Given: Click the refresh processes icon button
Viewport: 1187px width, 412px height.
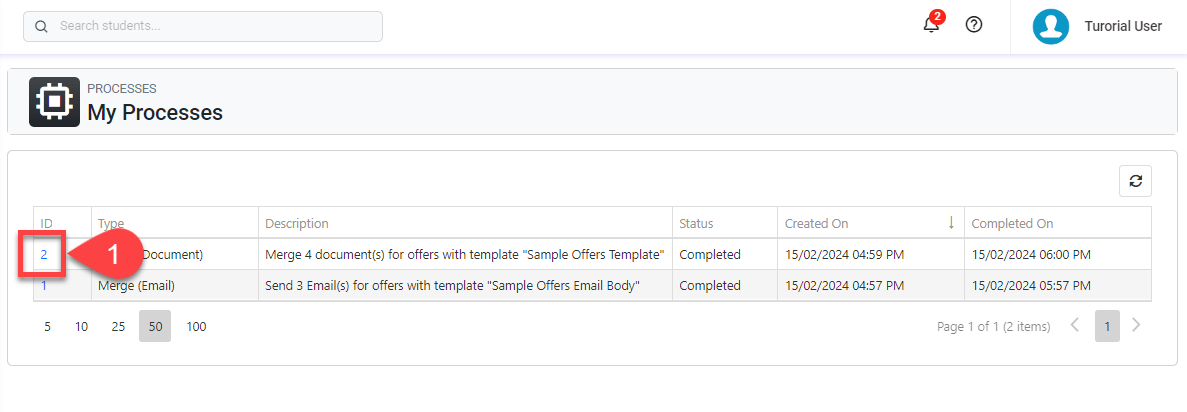Looking at the screenshot, I should tap(1135, 181).
